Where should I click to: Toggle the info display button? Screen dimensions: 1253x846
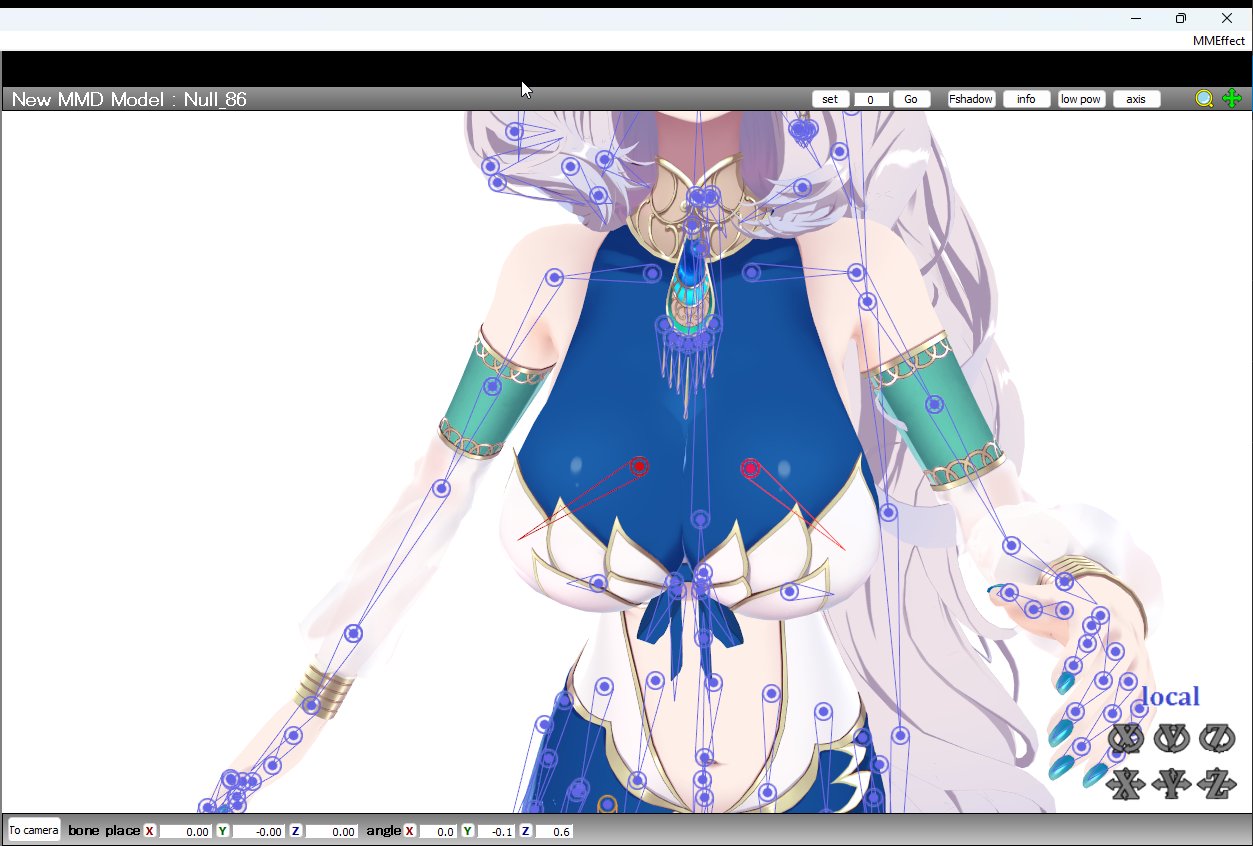[1027, 99]
